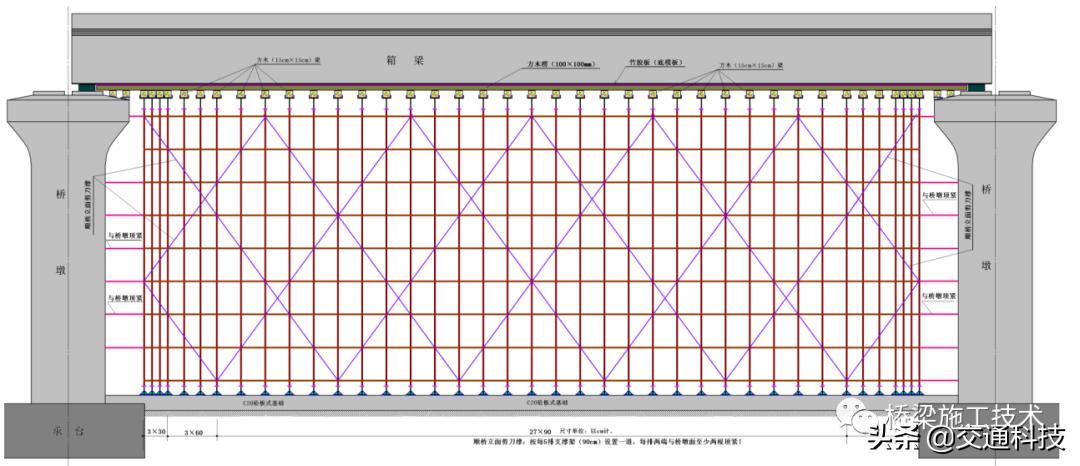Click the upper right '与桥墩顶紧' label
Screen dimensions: 1080x466
click(939, 195)
